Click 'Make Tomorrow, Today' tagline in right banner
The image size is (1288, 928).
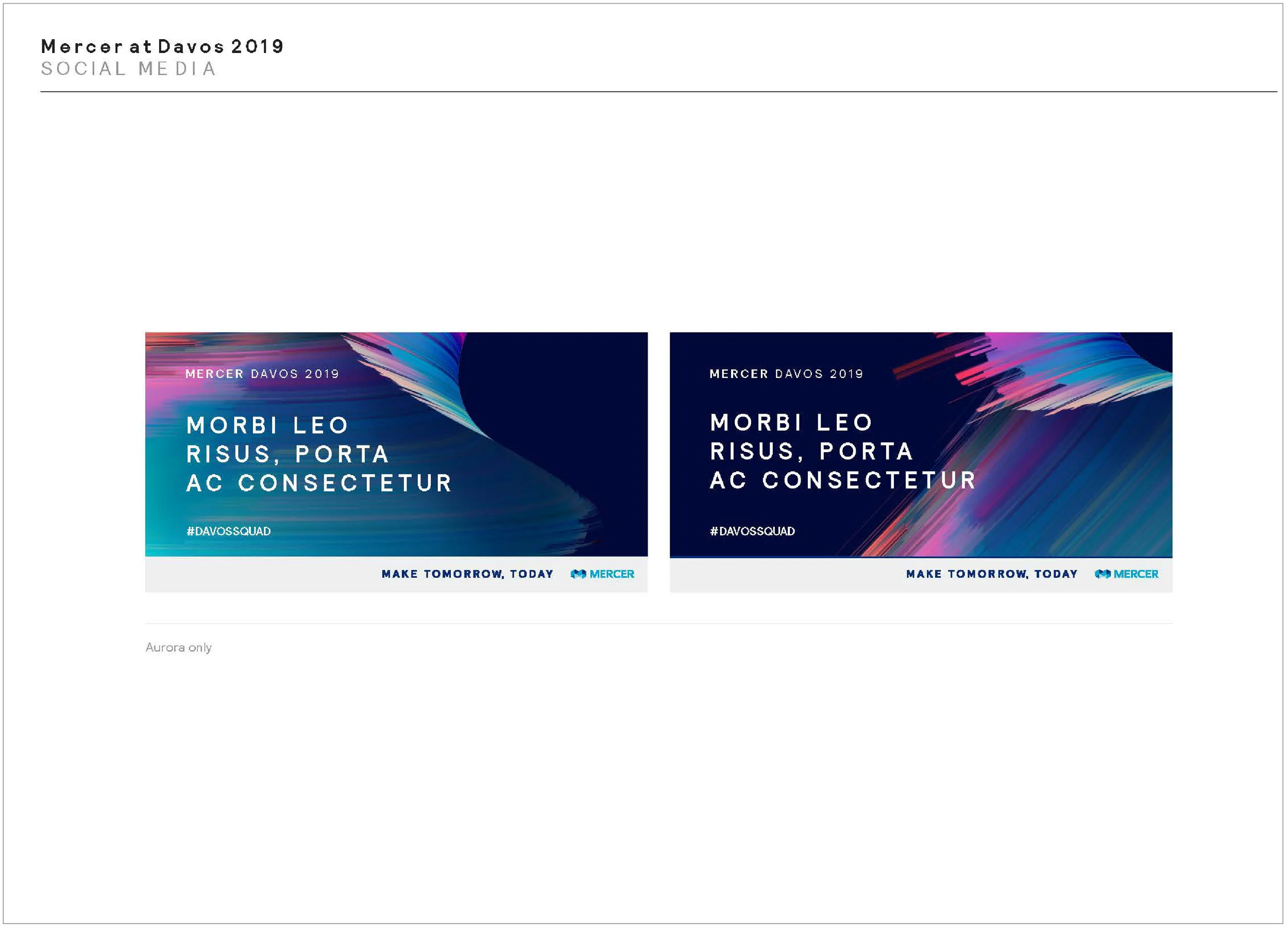992,574
